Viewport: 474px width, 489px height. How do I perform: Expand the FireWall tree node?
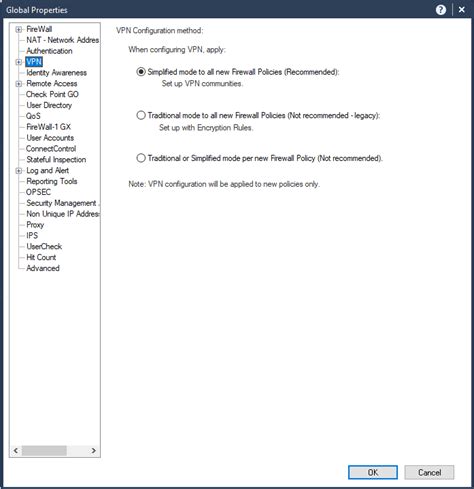(x=19, y=29)
